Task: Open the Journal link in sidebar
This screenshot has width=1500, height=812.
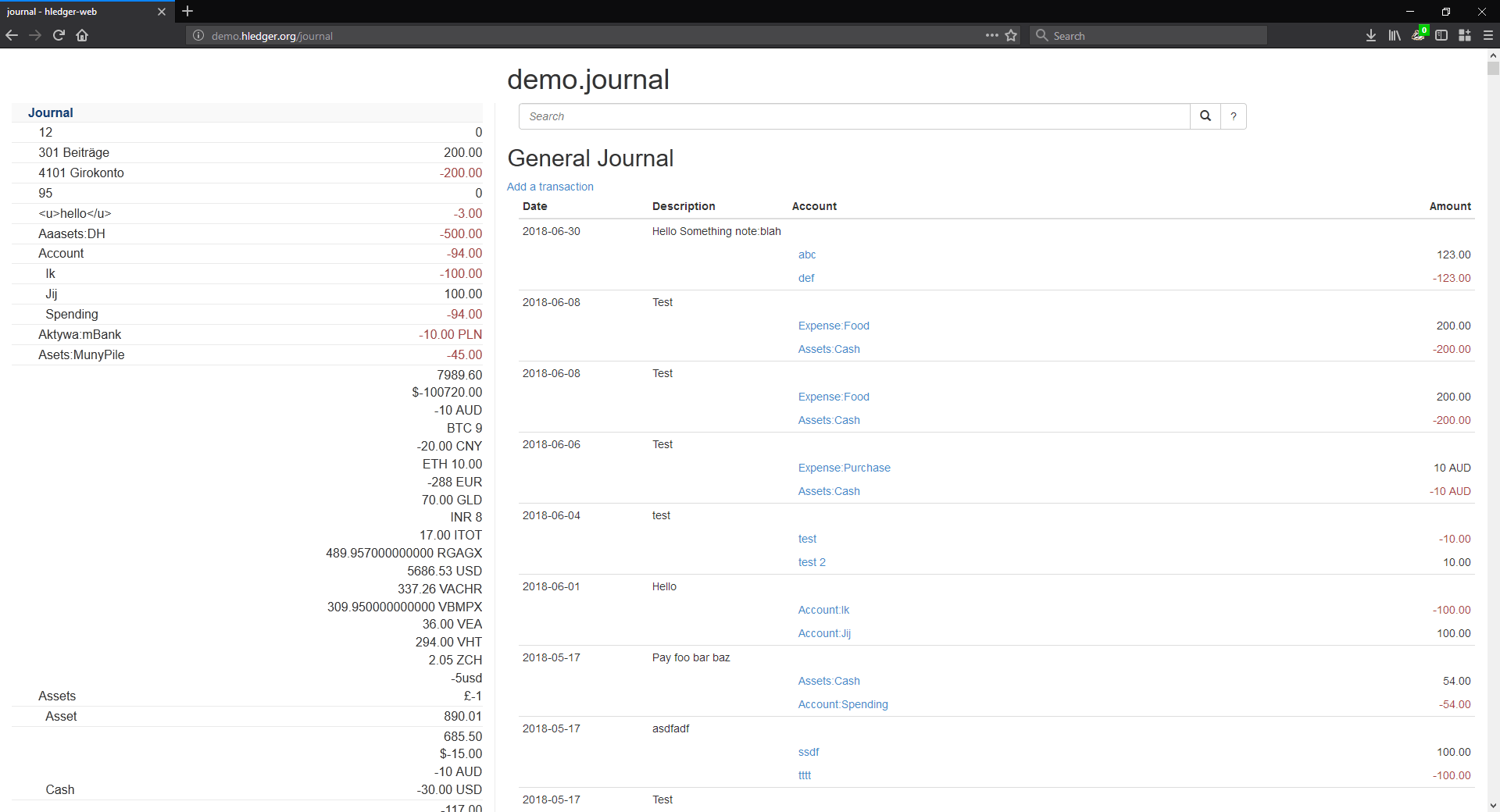Action: 51,112
